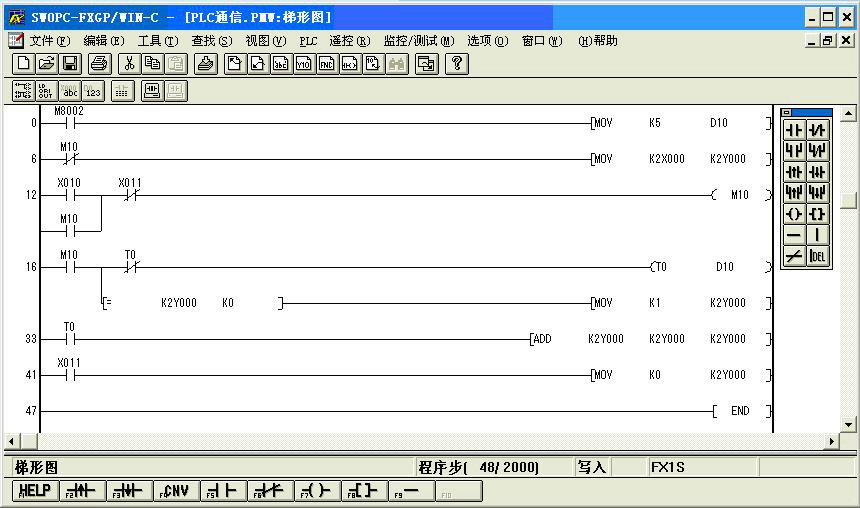
Task: Click the vertical scrollbar down arrow
Action: tap(848, 424)
